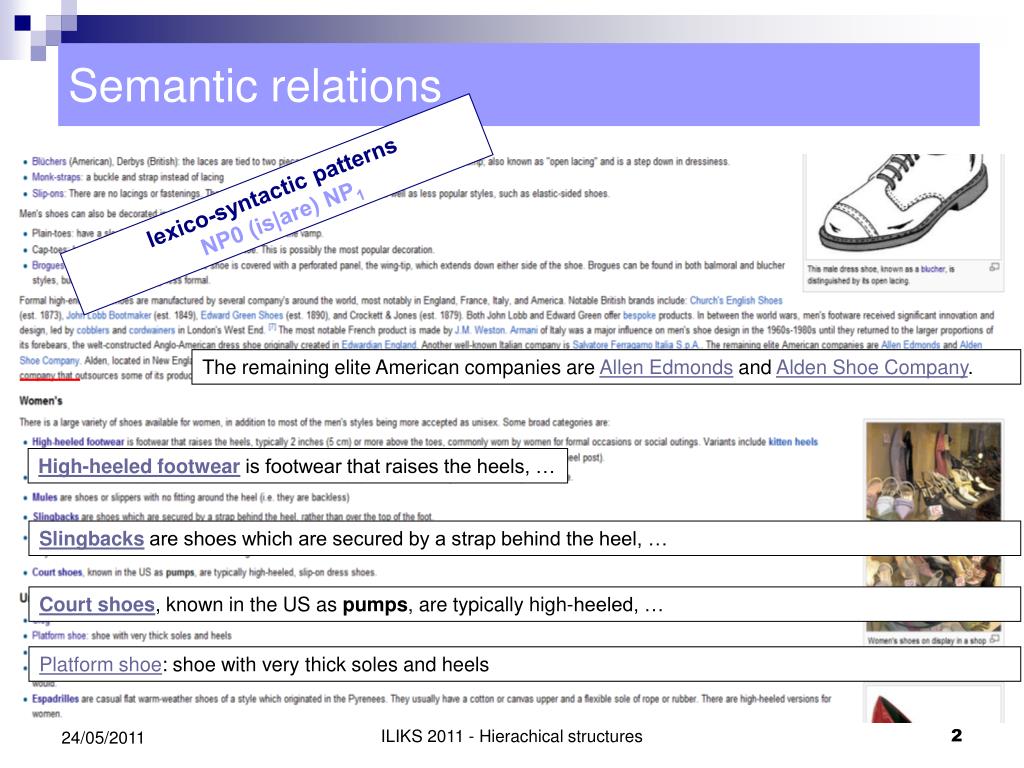Click Allen Edmonds in the enlarged callout box

tap(666, 367)
